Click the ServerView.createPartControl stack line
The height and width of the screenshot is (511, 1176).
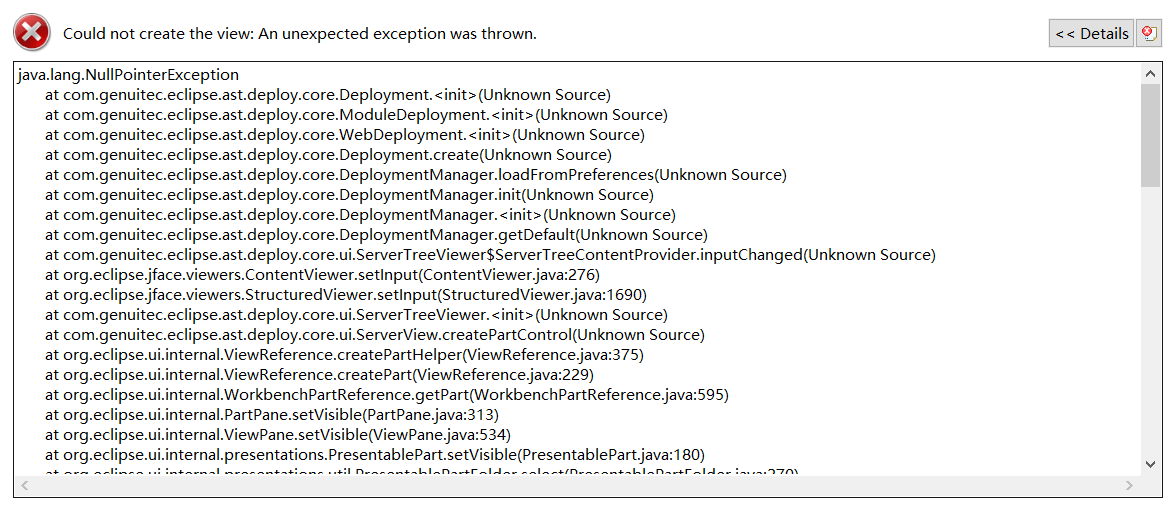coord(374,335)
